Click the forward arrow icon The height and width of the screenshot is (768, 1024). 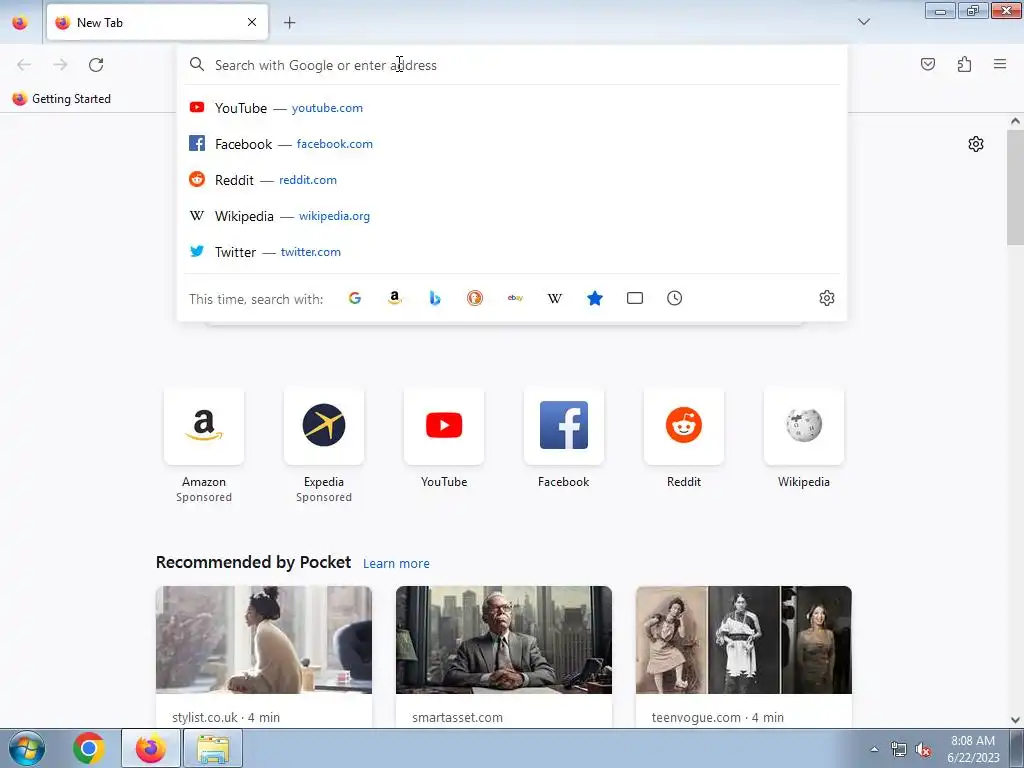tap(60, 65)
